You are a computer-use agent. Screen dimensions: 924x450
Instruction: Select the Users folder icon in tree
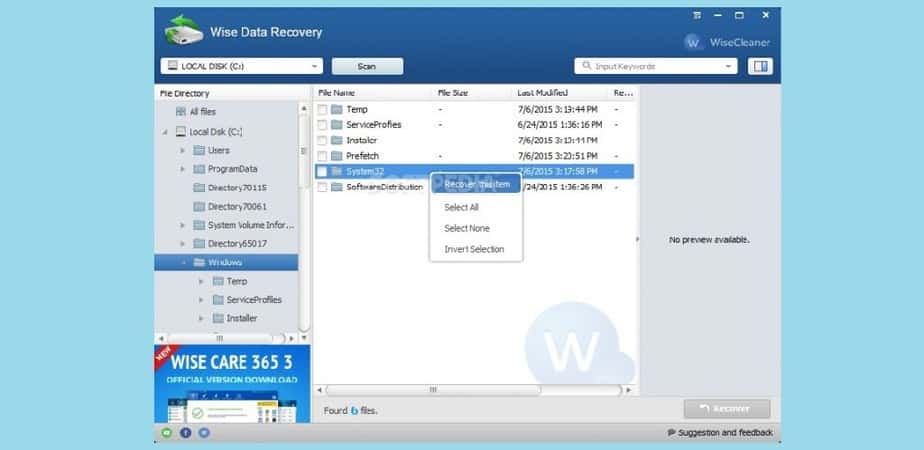coord(199,150)
